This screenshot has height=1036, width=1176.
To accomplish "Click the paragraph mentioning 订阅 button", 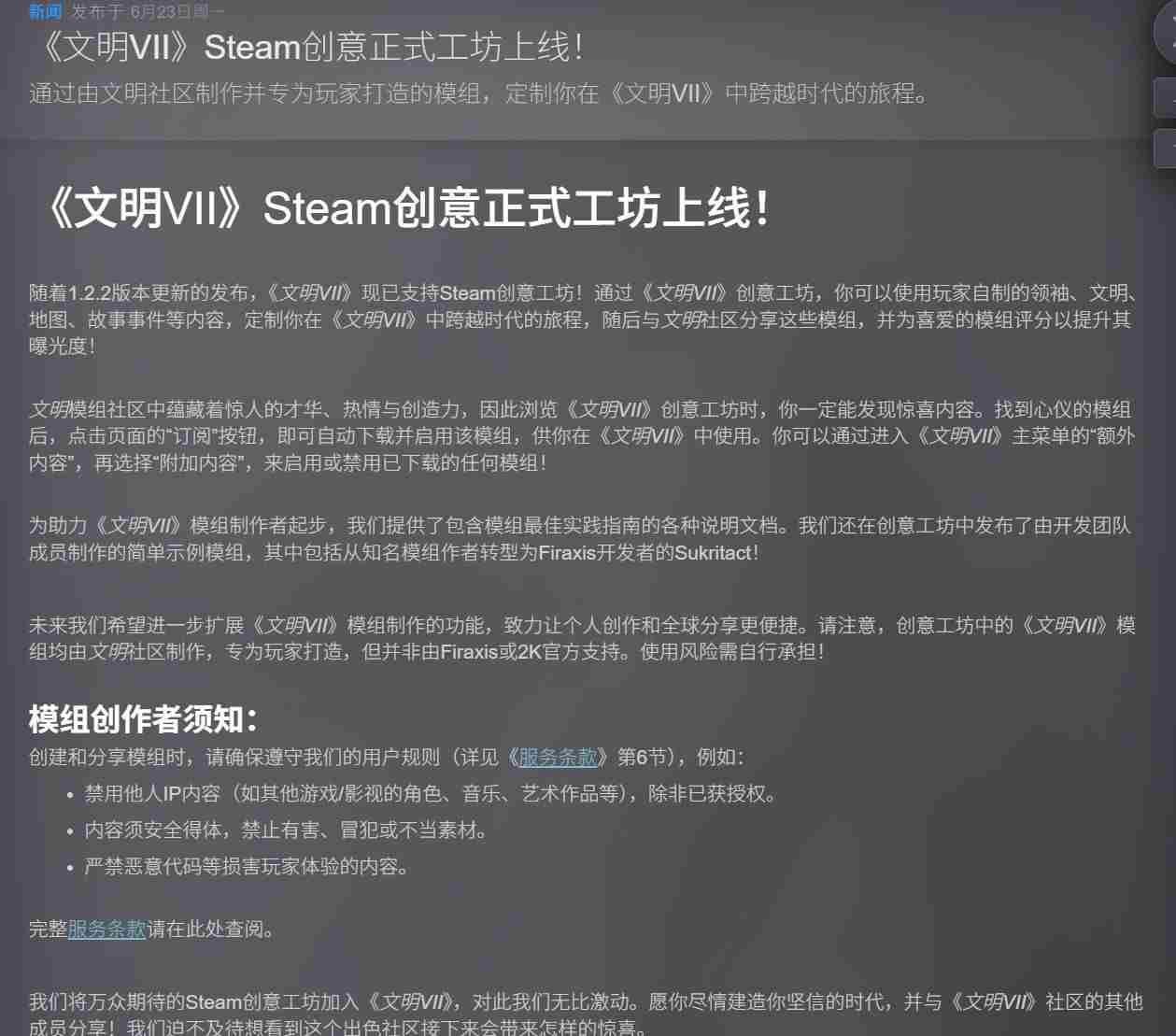I will pyautogui.click(x=583, y=436).
